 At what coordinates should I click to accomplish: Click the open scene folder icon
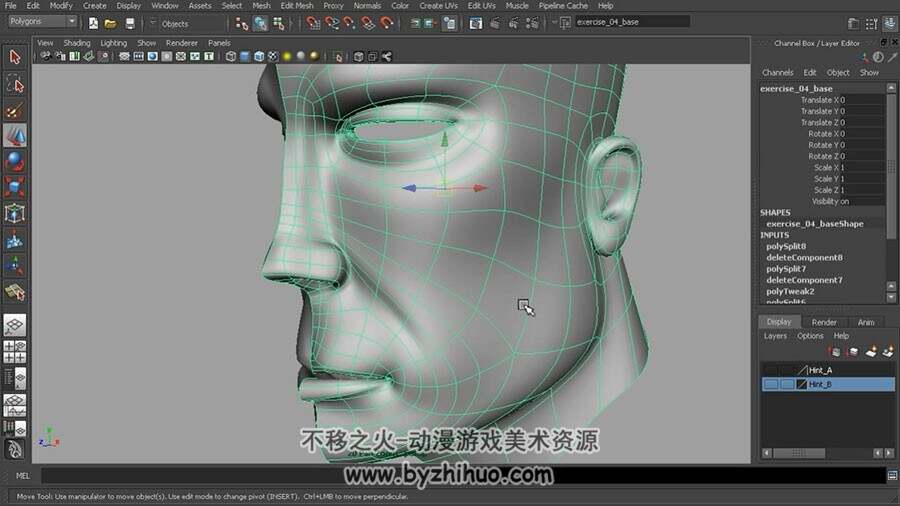click(x=110, y=23)
